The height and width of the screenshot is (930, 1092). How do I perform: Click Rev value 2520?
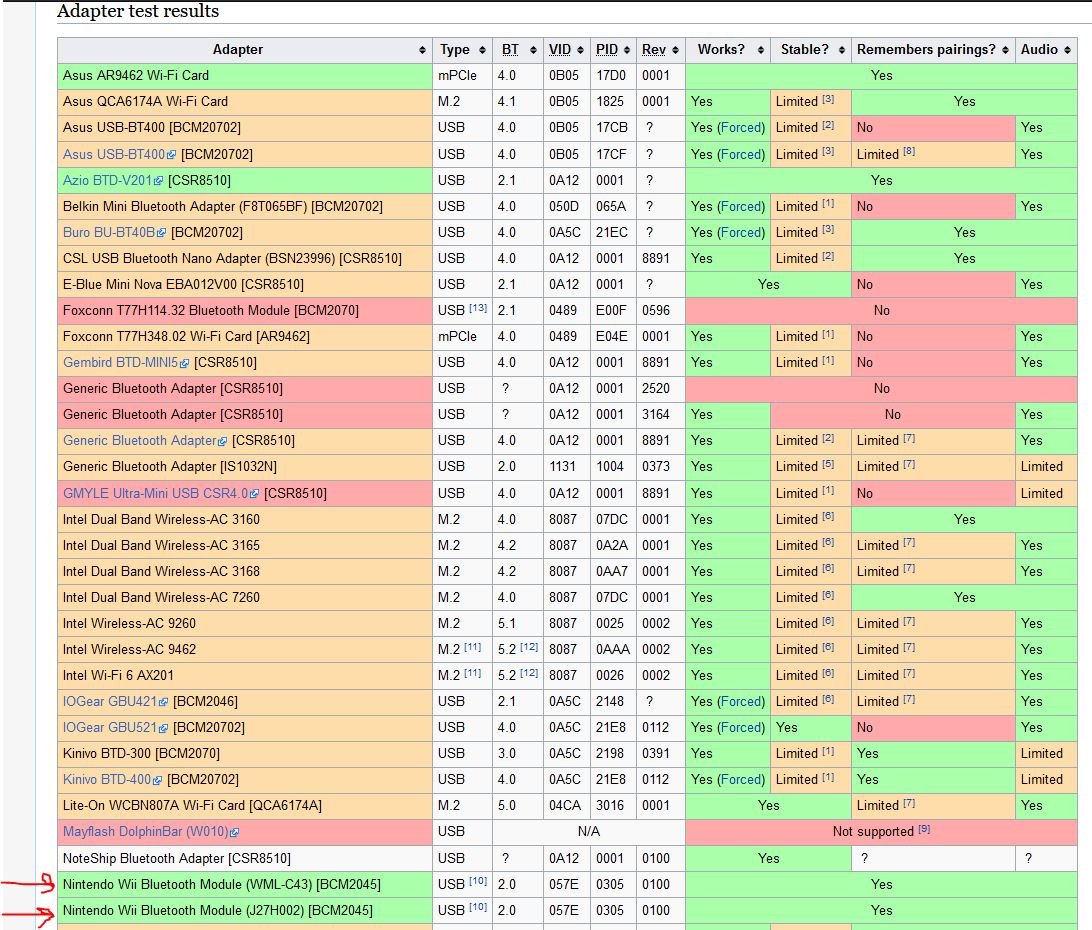655,389
